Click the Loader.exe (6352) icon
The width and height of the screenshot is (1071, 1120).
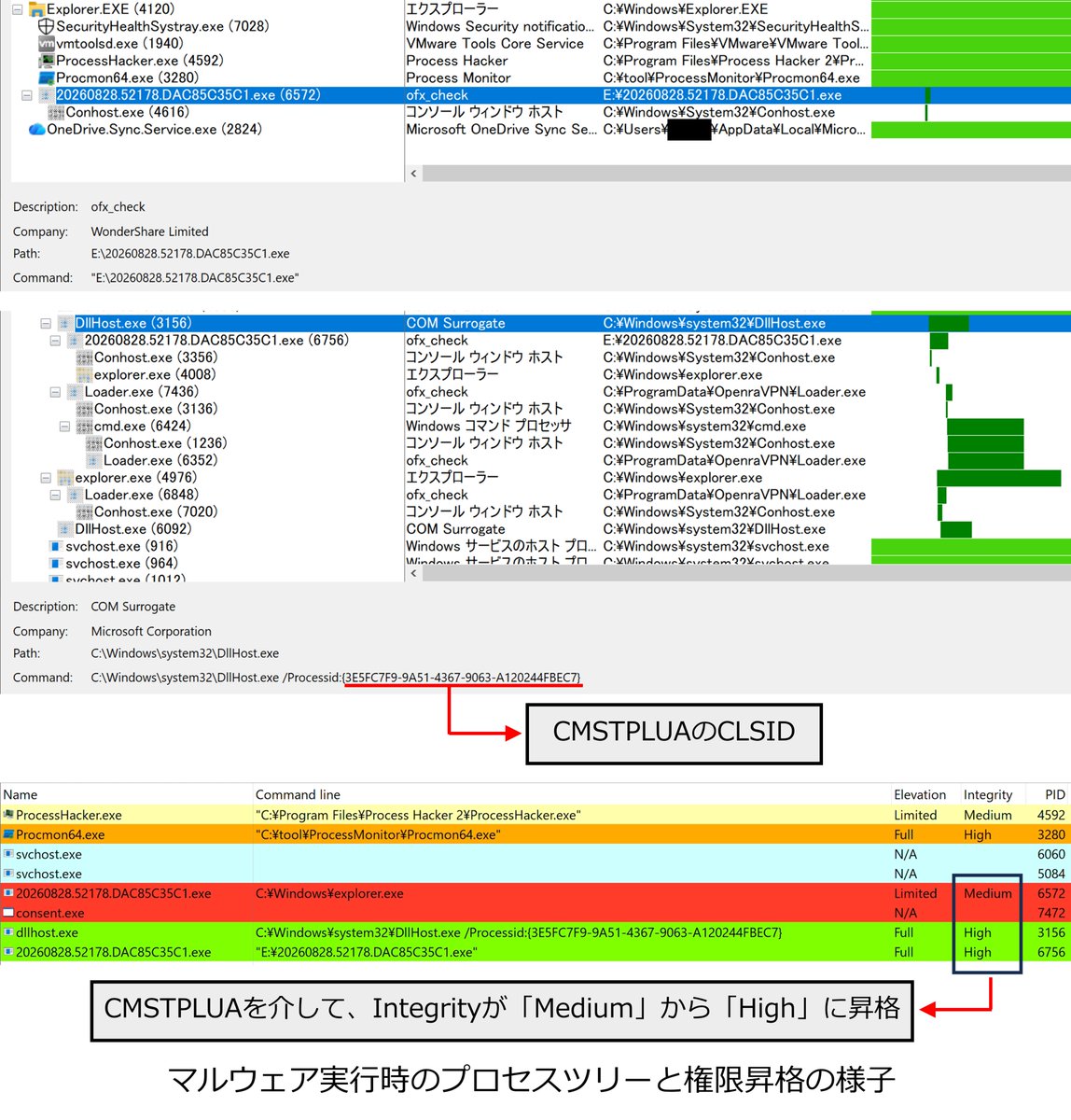(93, 461)
